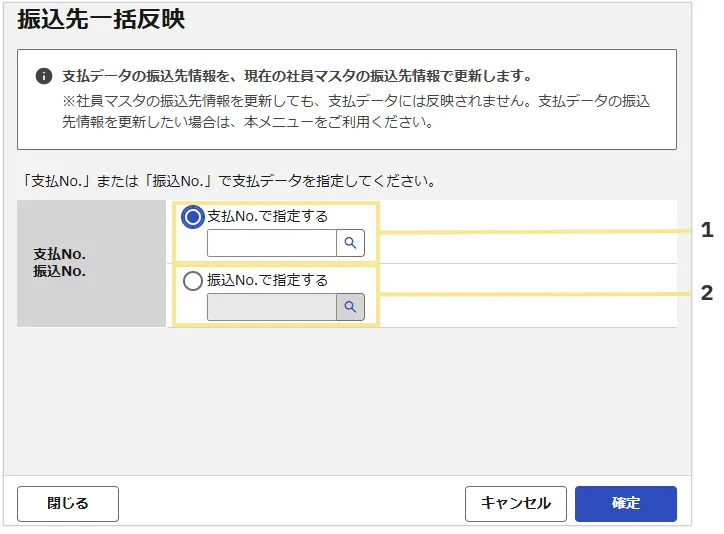This screenshot has height=534, width=724.
Task: Click the magnifier icon beside 支払No. field
Action: click(350, 243)
